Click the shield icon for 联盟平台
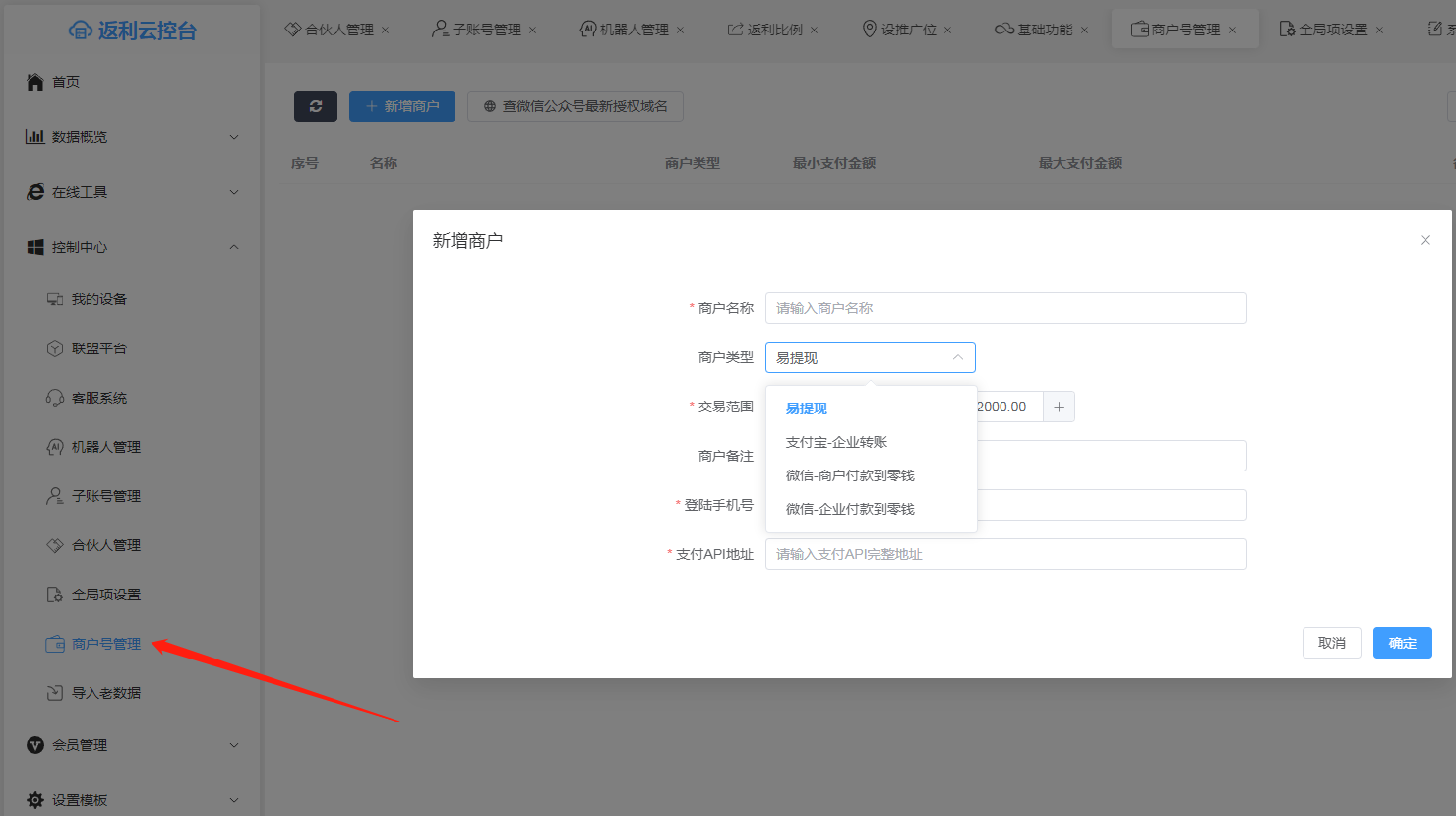This screenshot has width=1456, height=816. click(55, 348)
